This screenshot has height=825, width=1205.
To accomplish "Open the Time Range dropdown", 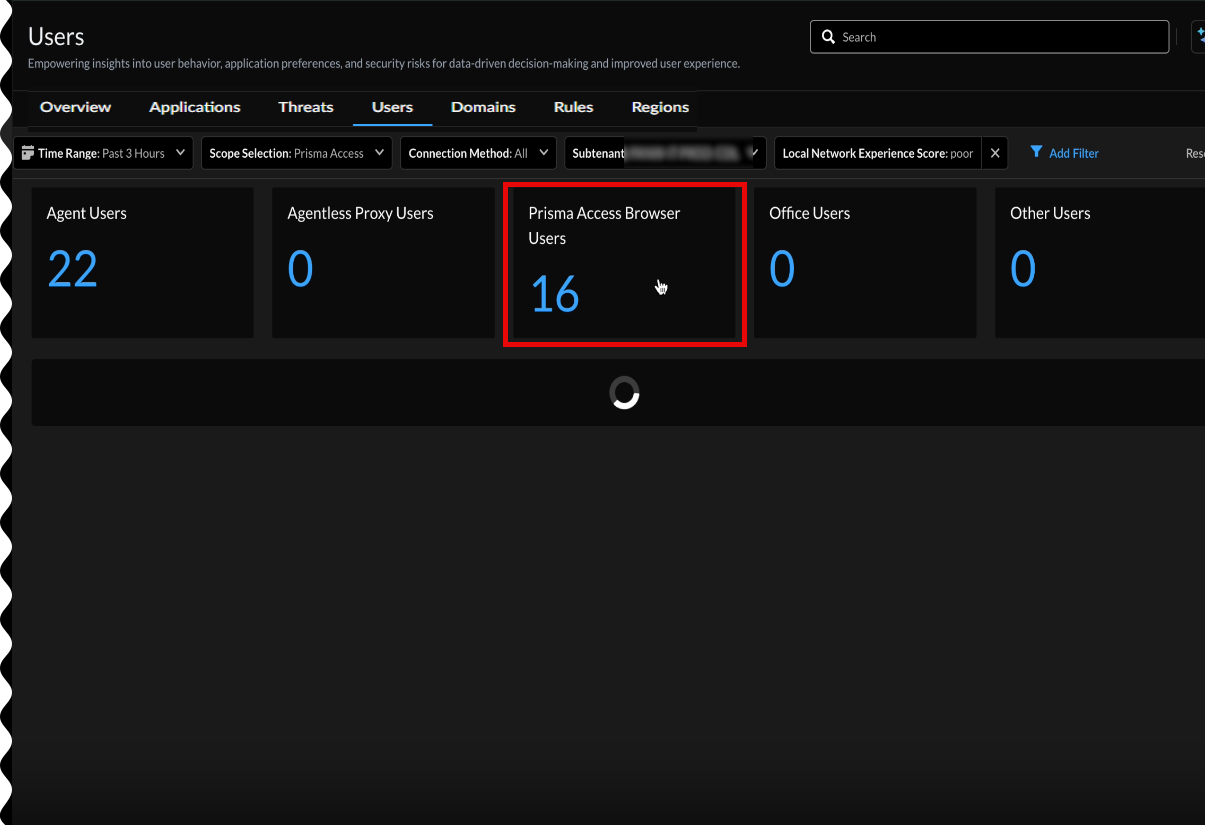I will pyautogui.click(x=104, y=153).
